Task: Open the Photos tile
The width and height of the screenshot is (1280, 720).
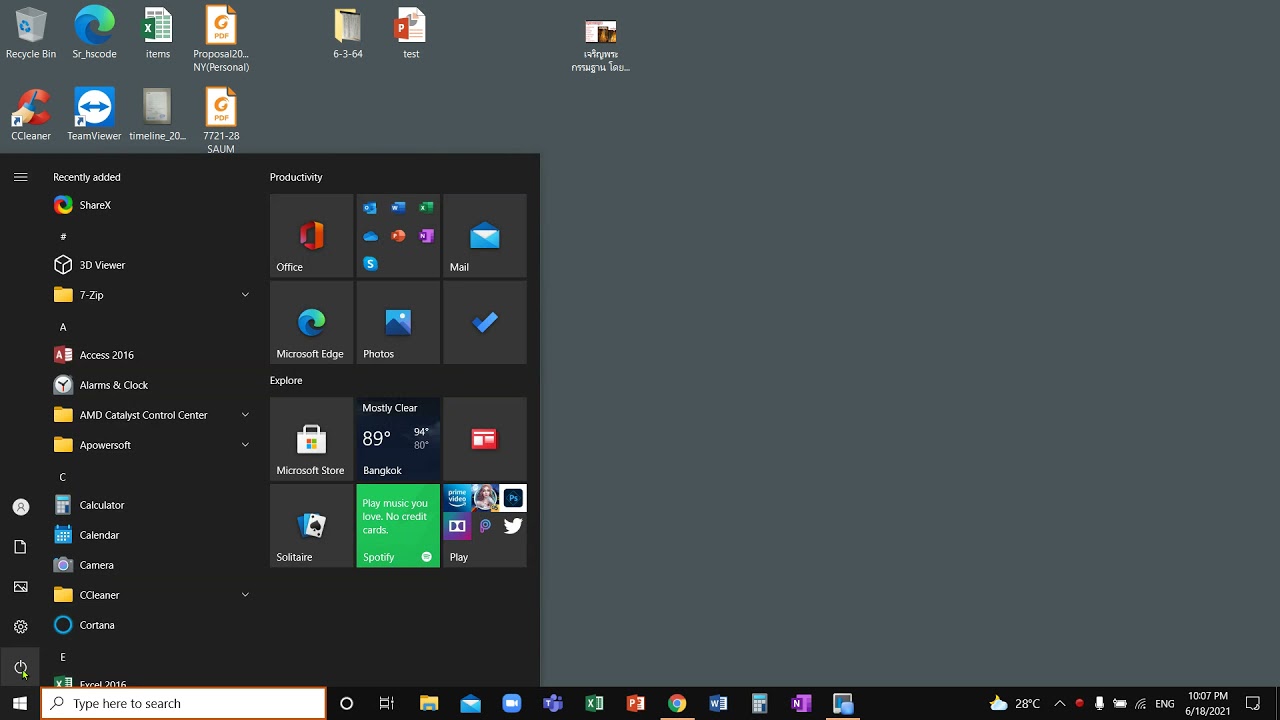Action: click(398, 323)
